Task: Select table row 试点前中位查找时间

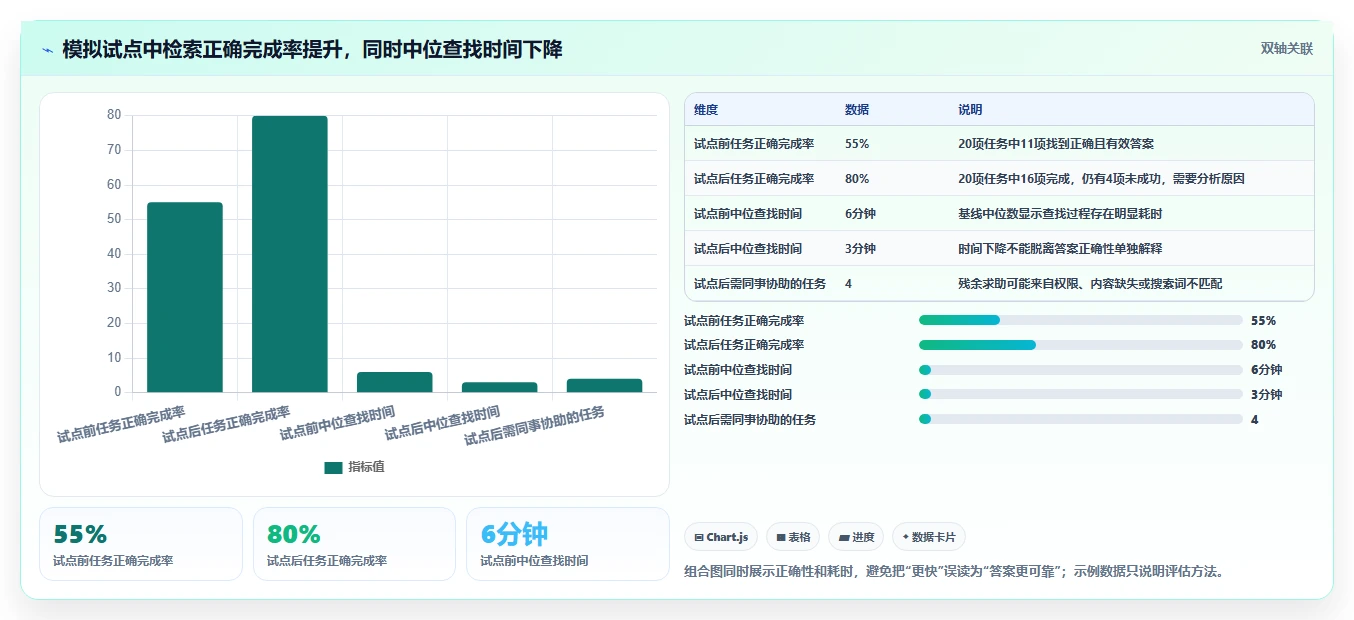Action: [x=999, y=214]
